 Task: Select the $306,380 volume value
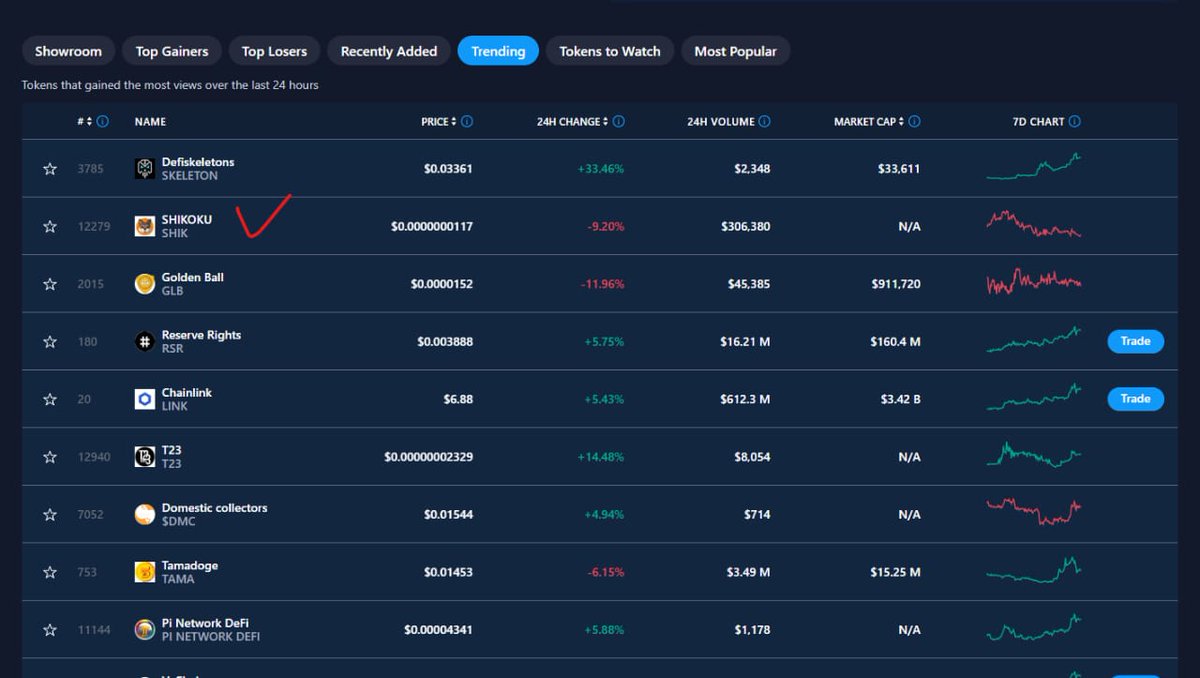(x=745, y=227)
